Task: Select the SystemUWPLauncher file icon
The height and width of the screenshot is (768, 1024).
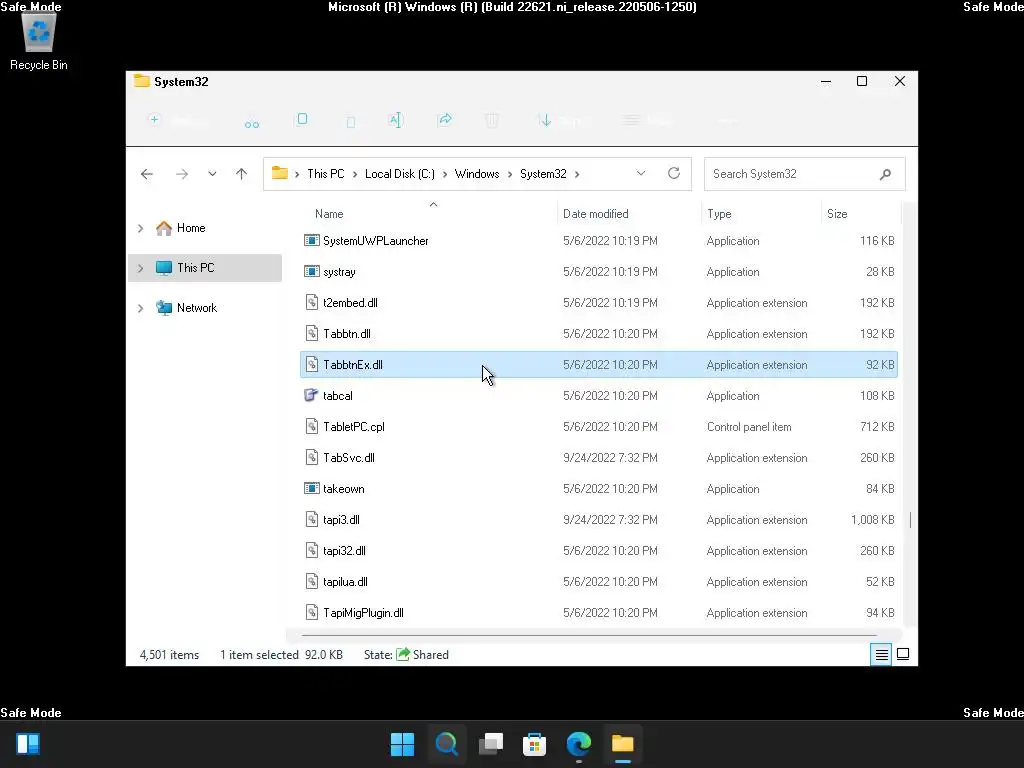Action: pyautogui.click(x=312, y=240)
